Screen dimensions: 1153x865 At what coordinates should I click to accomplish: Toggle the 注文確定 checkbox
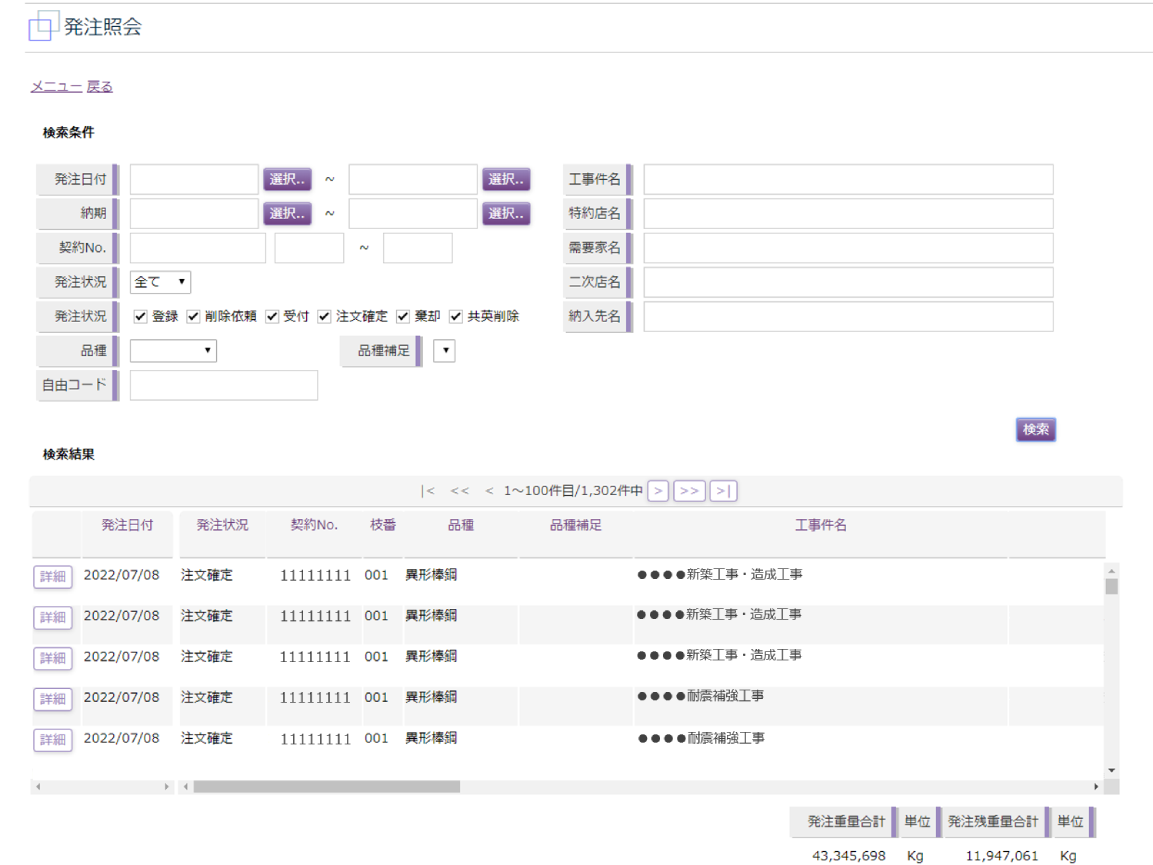324,316
